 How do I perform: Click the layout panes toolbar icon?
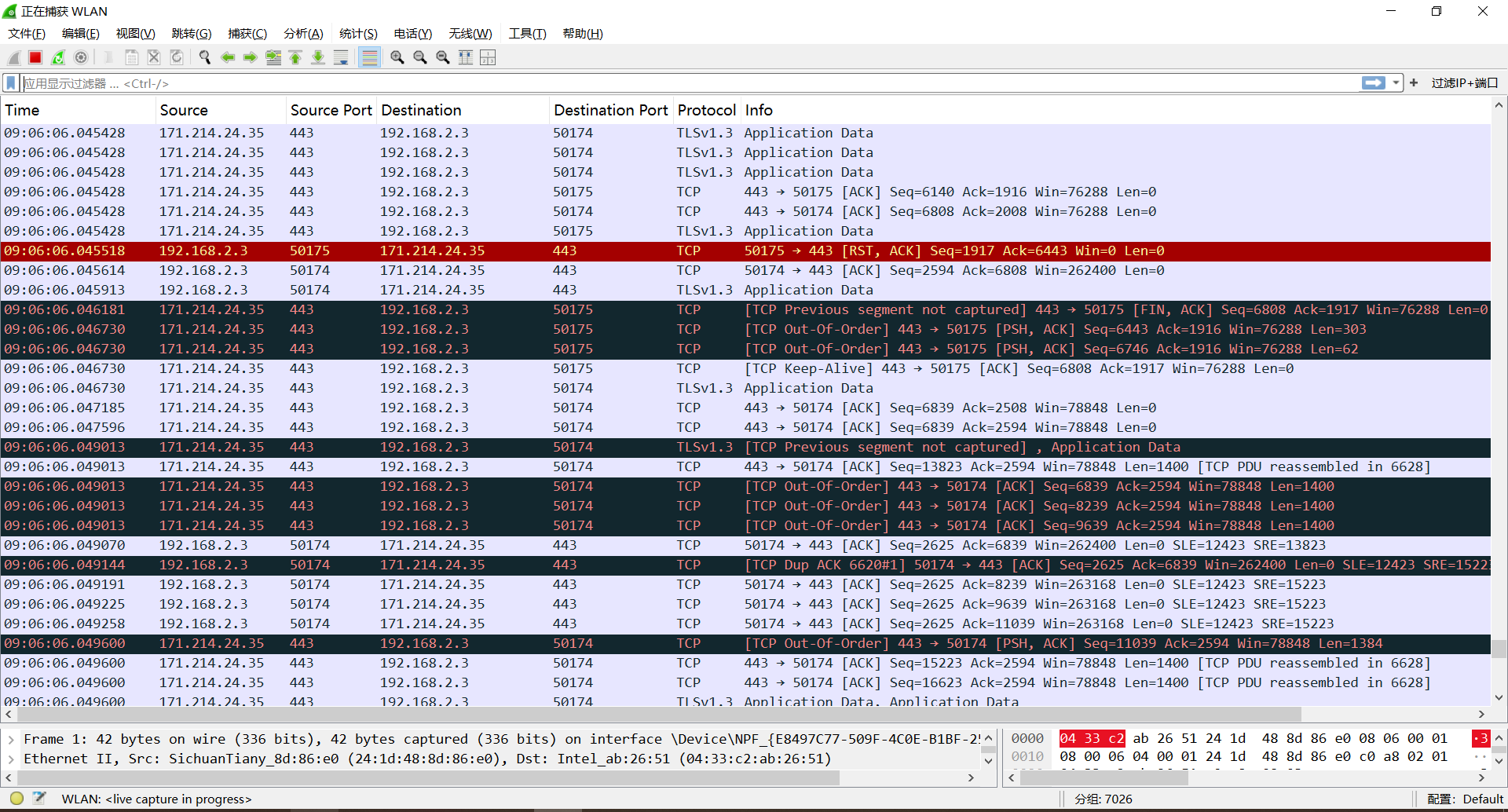(x=488, y=57)
